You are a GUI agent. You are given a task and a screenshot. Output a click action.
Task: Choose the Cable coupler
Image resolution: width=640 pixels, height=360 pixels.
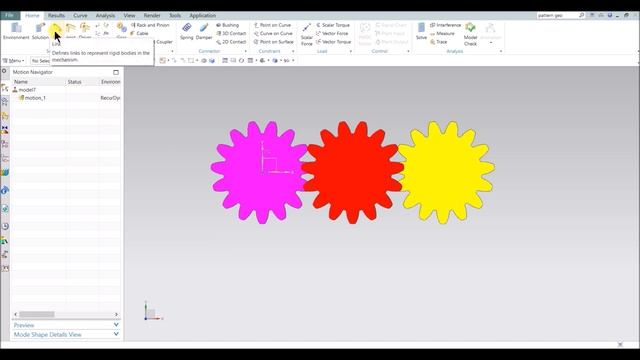(140, 33)
